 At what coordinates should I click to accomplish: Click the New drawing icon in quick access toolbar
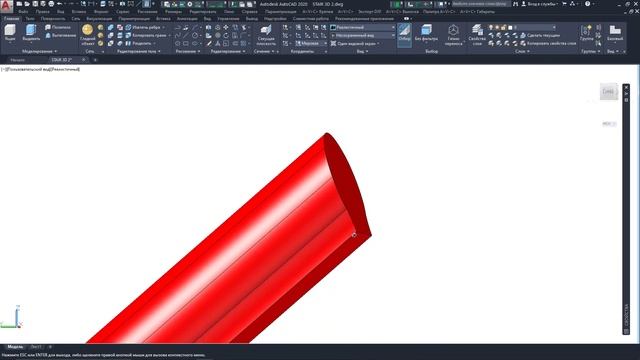(19, 4)
